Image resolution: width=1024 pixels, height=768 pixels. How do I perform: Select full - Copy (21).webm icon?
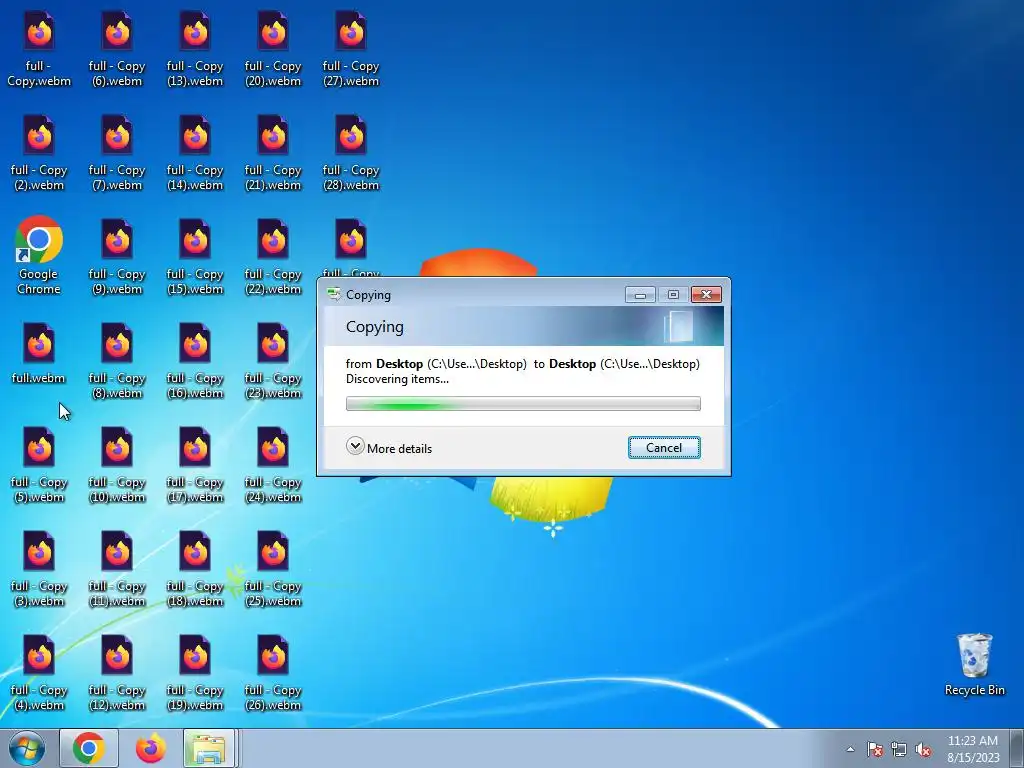coord(273,154)
